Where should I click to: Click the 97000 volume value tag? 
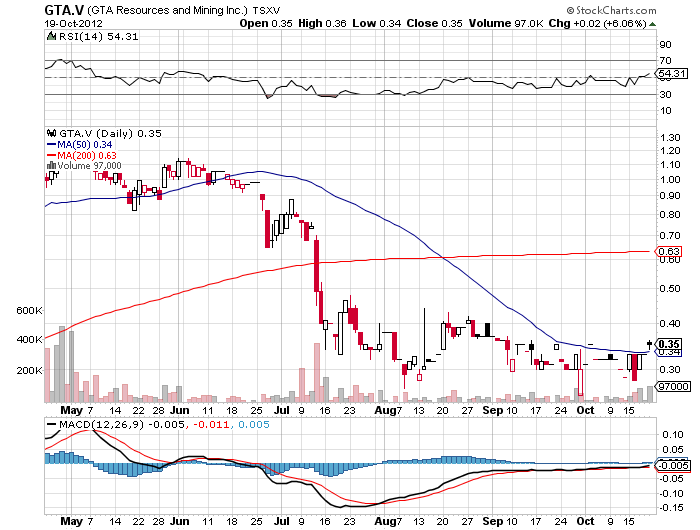(673, 386)
